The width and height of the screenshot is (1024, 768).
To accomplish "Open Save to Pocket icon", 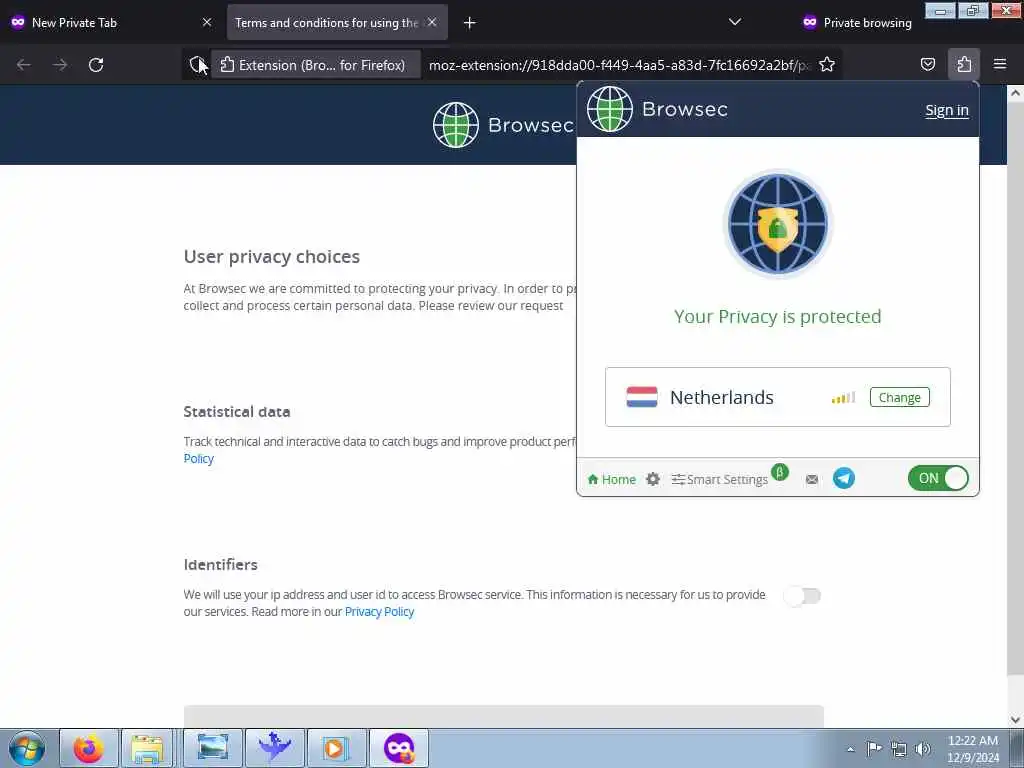I will 927,64.
